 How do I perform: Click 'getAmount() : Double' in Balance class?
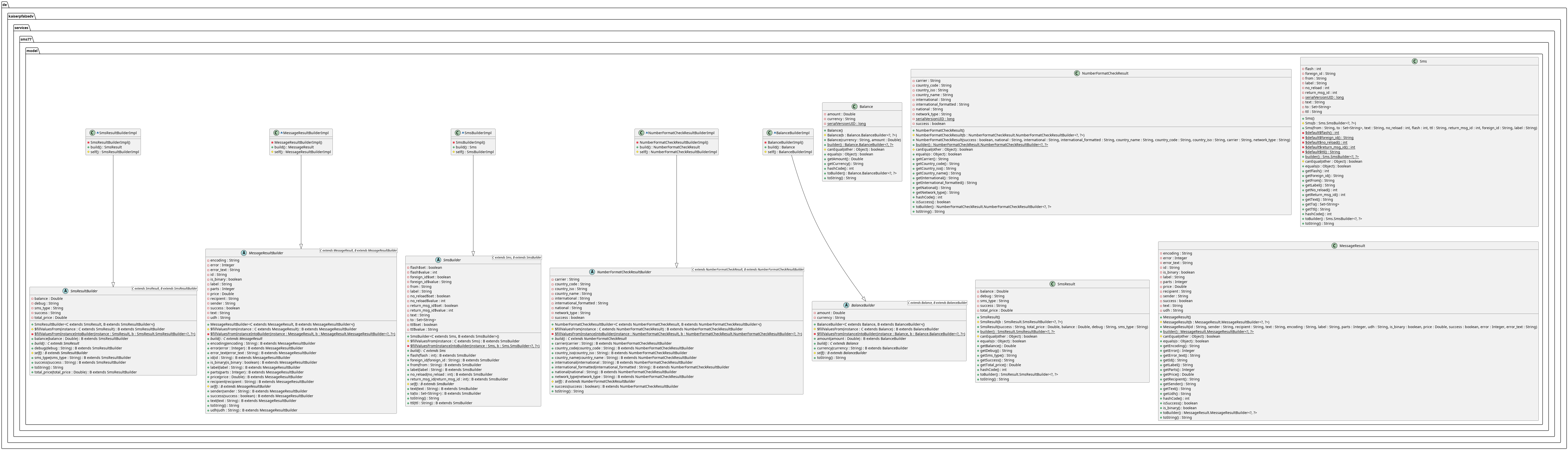coord(845,159)
